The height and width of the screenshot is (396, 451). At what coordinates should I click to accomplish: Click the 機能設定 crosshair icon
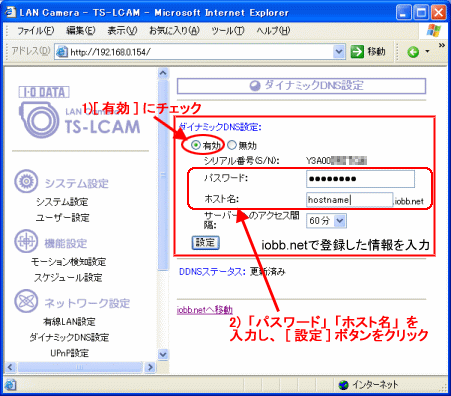pyautogui.click(x=26, y=241)
